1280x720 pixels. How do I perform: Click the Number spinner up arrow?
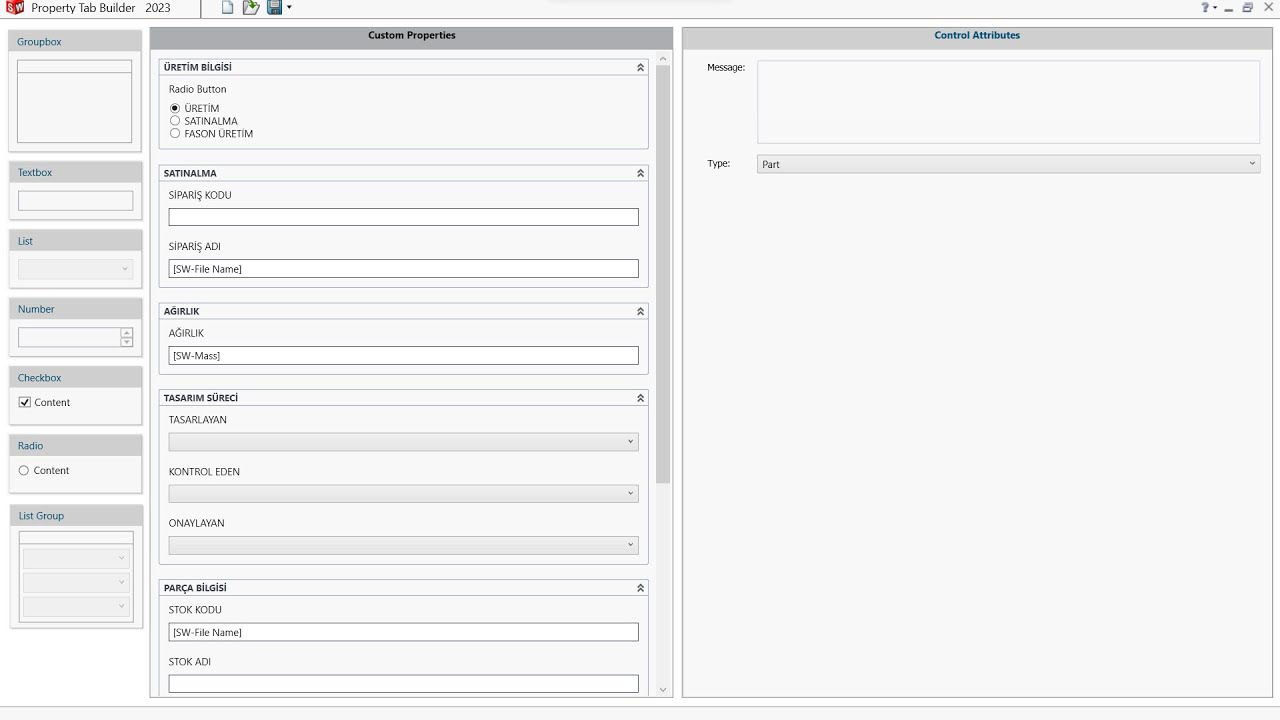[126, 333]
